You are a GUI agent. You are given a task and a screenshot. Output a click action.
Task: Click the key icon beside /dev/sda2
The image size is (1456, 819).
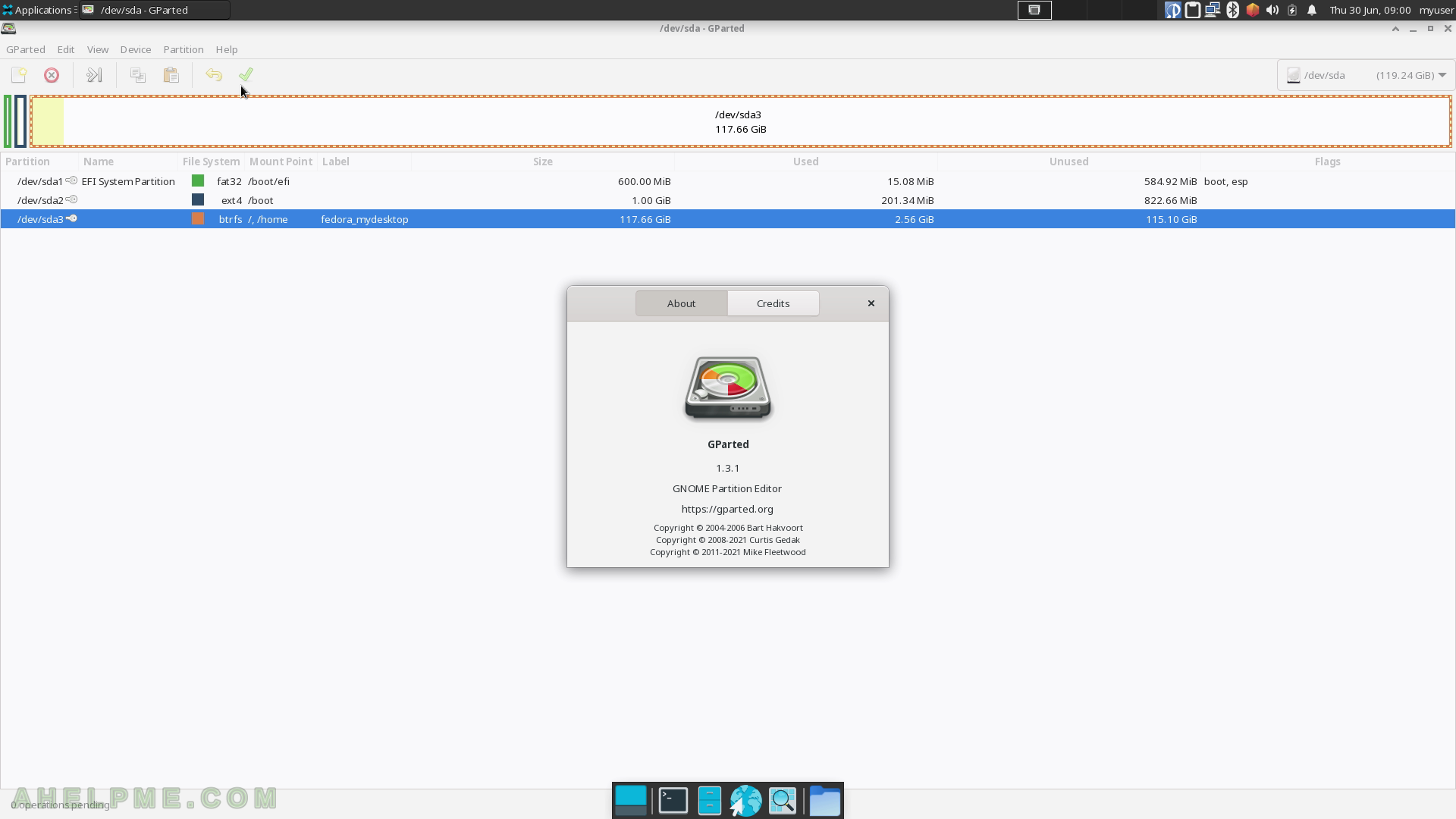click(x=71, y=199)
